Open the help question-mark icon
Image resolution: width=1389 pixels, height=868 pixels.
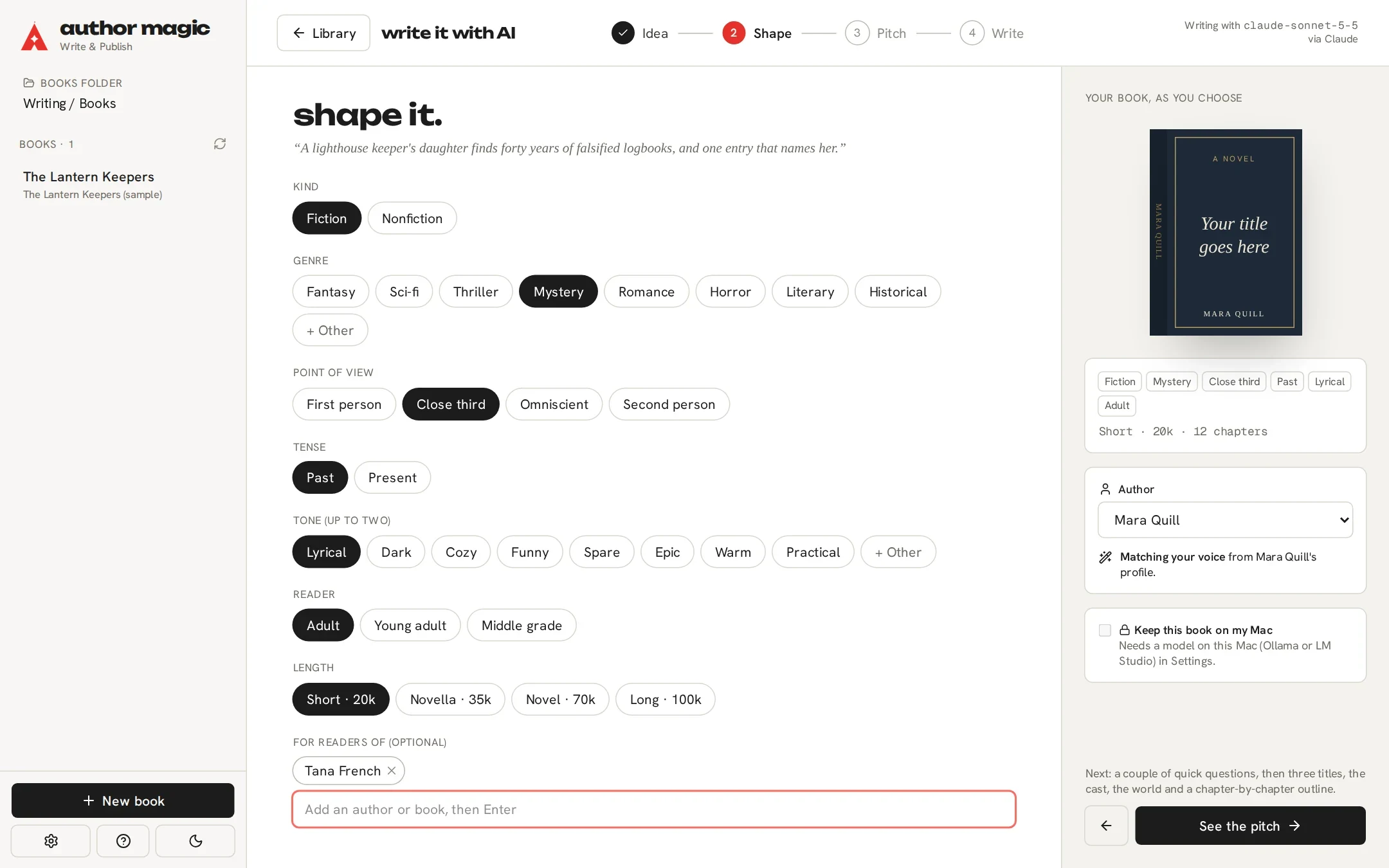point(123,841)
